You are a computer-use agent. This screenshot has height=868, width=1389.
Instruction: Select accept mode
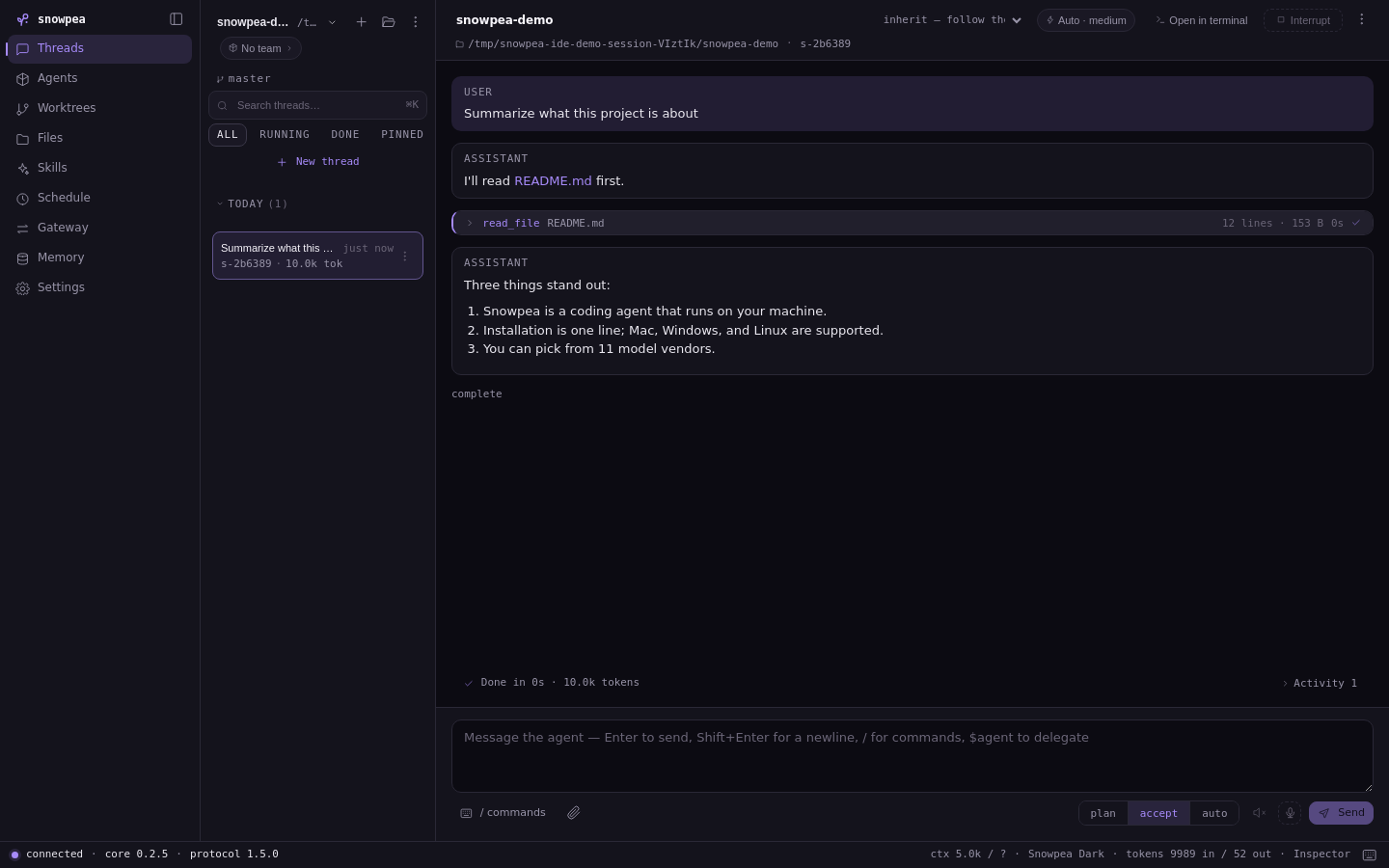click(x=1158, y=813)
